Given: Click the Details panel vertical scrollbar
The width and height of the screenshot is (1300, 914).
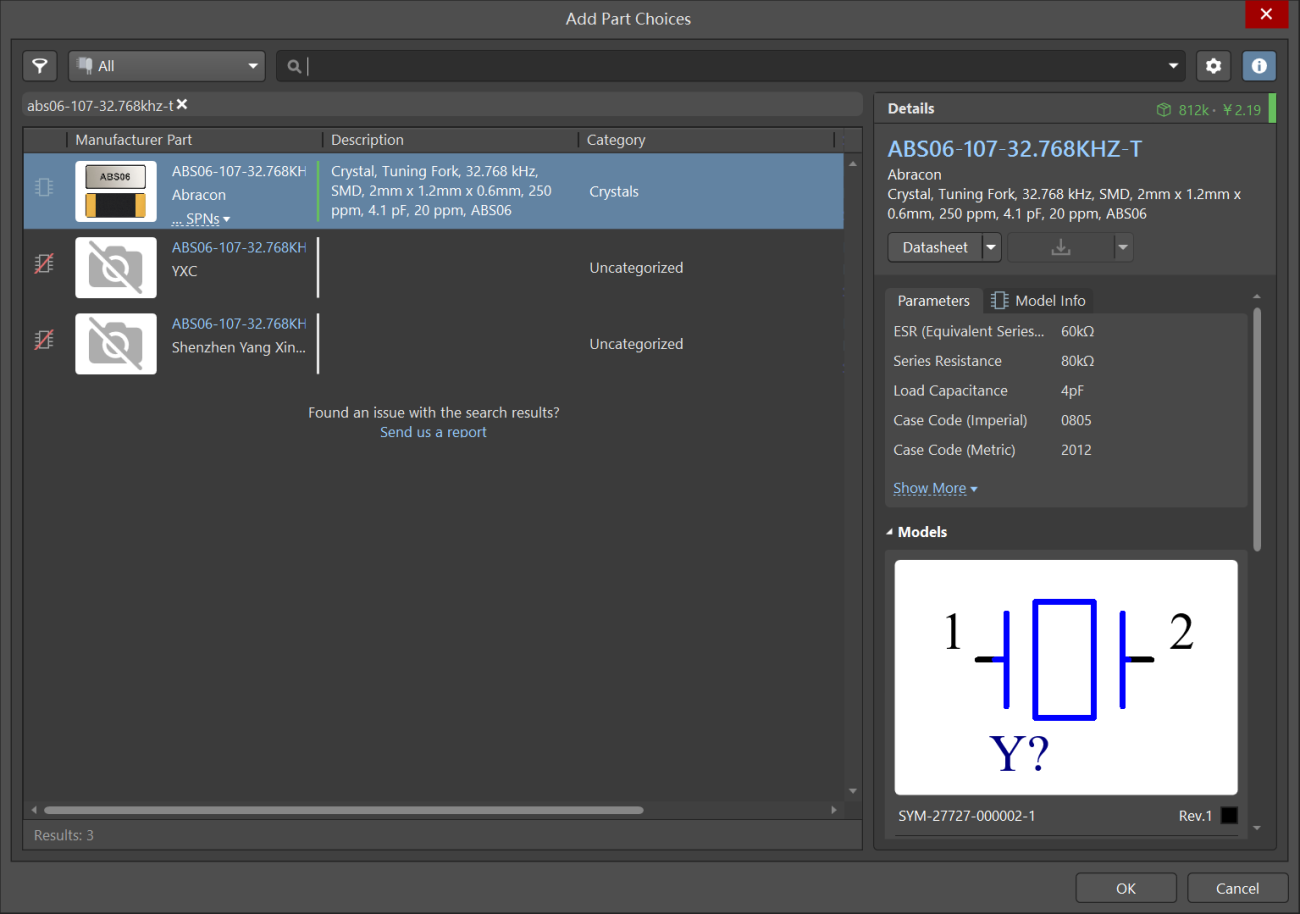Looking at the screenshot, I should (x=1257, y=430).
